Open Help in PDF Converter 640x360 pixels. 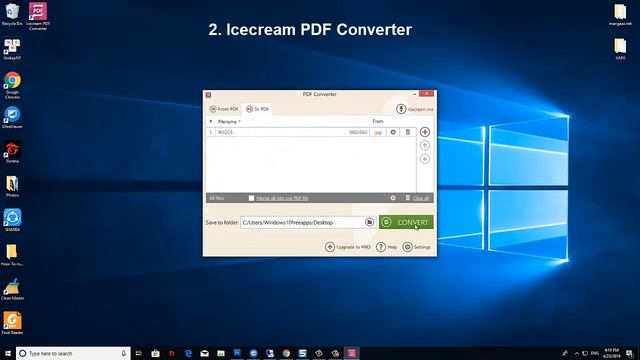pos(387,247)
